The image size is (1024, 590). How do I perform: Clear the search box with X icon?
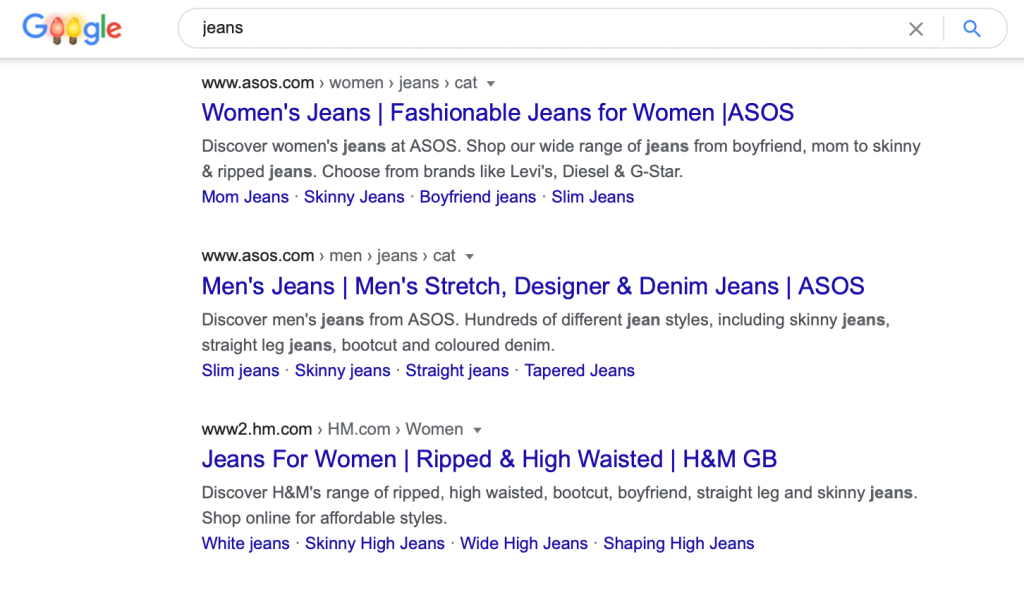pyautogui.click(x=916, y=29)
